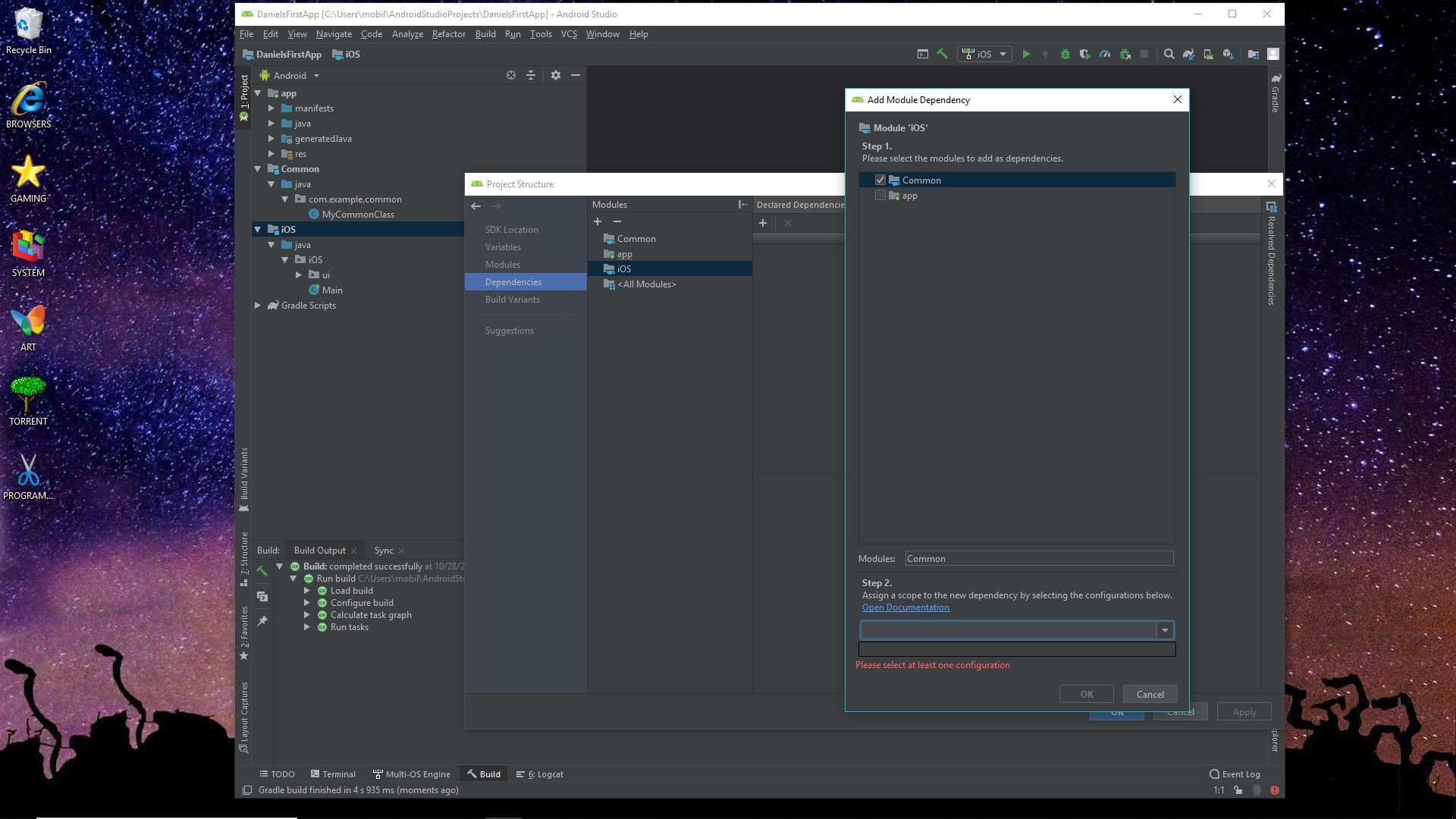Click the green Run app play icon
The image size is (1456, 819).
click(x=1026, y=54)
